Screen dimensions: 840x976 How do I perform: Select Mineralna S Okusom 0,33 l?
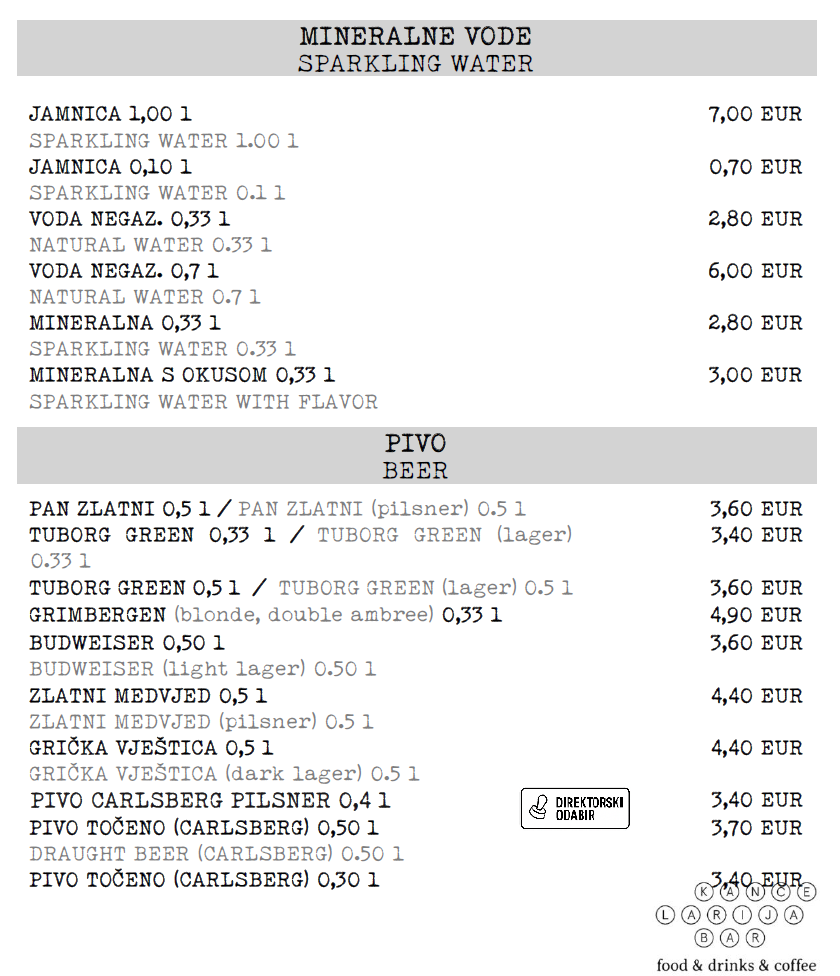(182, 375)
